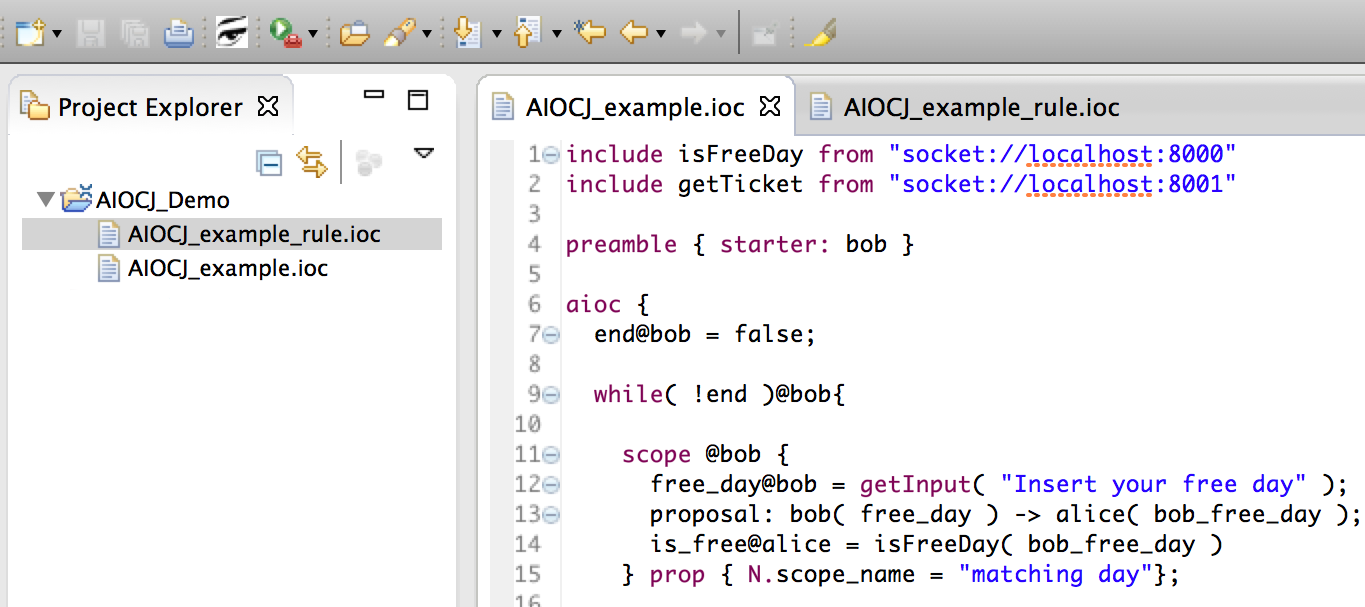Click 'isFreeDay' call on line 14
Viewport: 1365px width, 607px height.
pos(938,544)
